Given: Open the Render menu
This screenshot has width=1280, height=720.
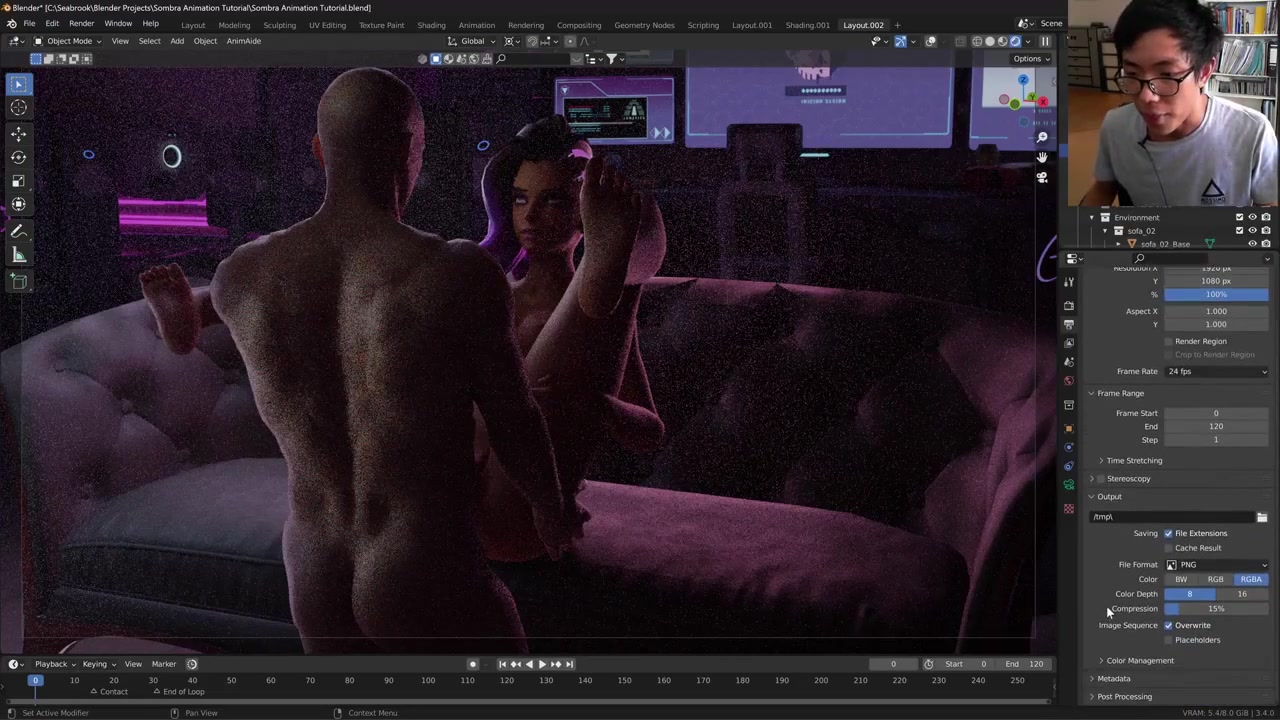Looking at the screenshot, I should [81, 24].
